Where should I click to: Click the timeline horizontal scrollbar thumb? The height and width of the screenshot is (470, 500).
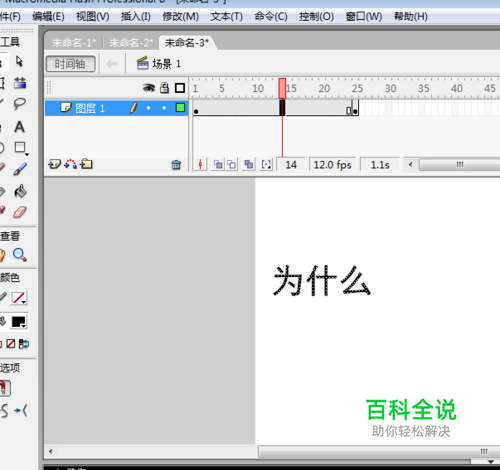click(460, 164)
